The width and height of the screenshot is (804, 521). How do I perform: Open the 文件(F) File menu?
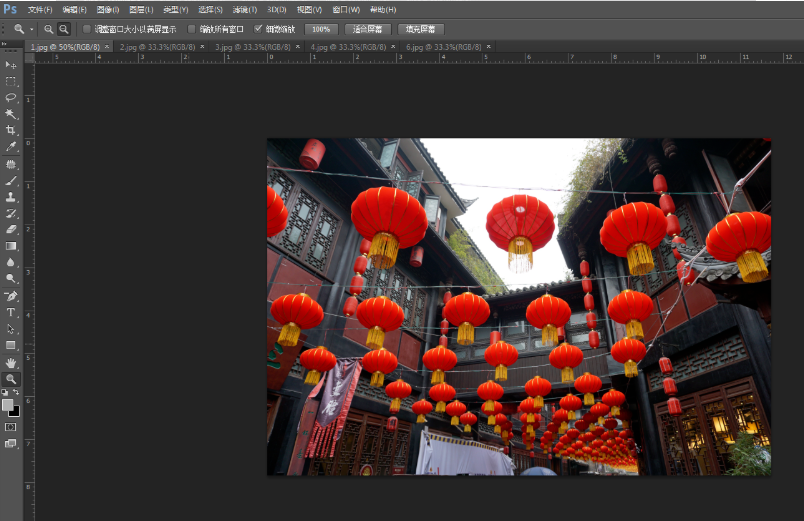pos(40,9)
